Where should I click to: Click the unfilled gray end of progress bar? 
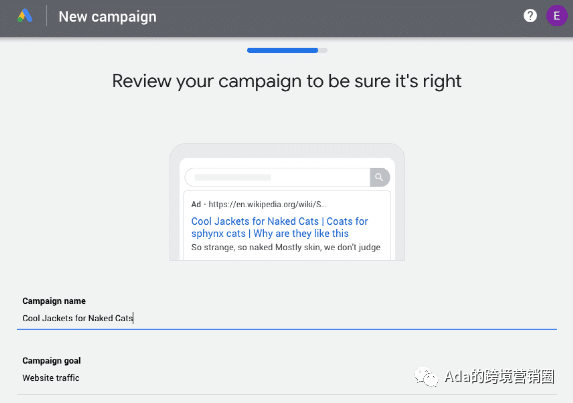(323, 50)
